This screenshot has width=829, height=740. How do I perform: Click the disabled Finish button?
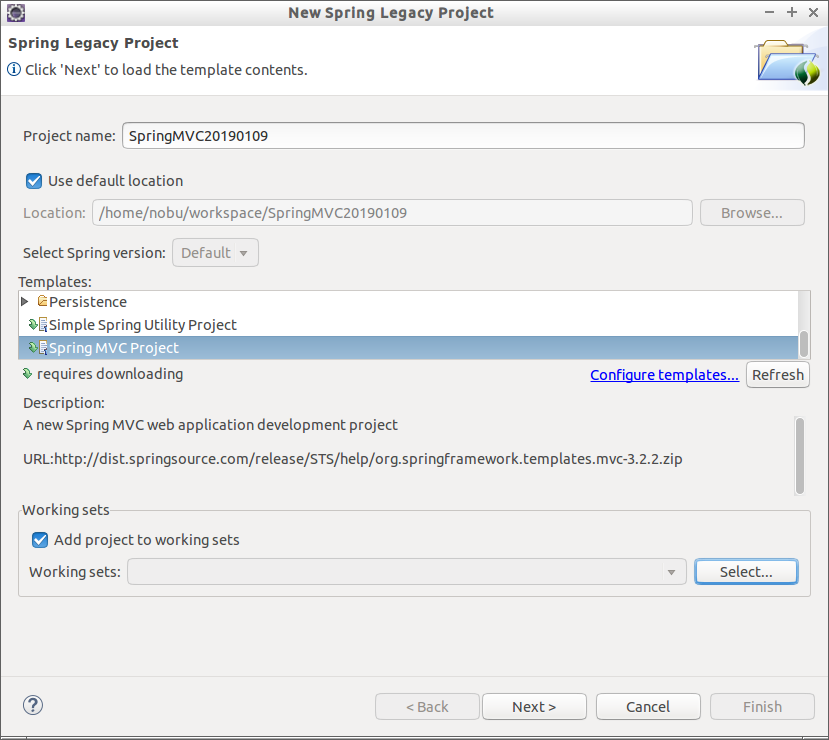coord(762,707)
